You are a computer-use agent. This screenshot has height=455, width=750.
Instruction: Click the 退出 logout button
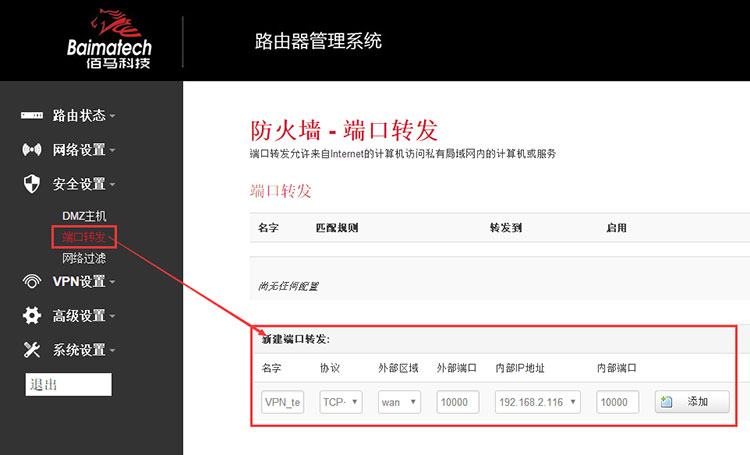tap(68, 385)
